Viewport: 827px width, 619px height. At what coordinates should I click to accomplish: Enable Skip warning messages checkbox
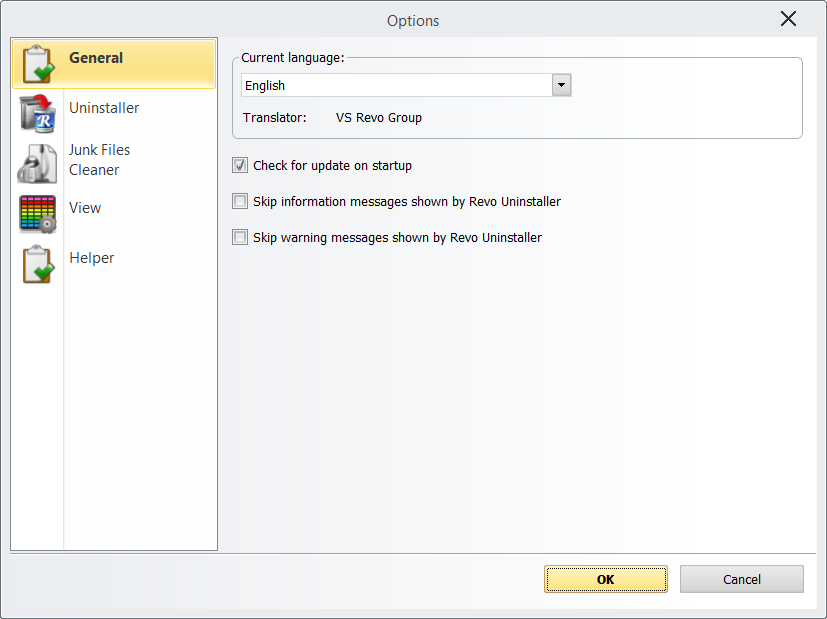click(240, 237)
